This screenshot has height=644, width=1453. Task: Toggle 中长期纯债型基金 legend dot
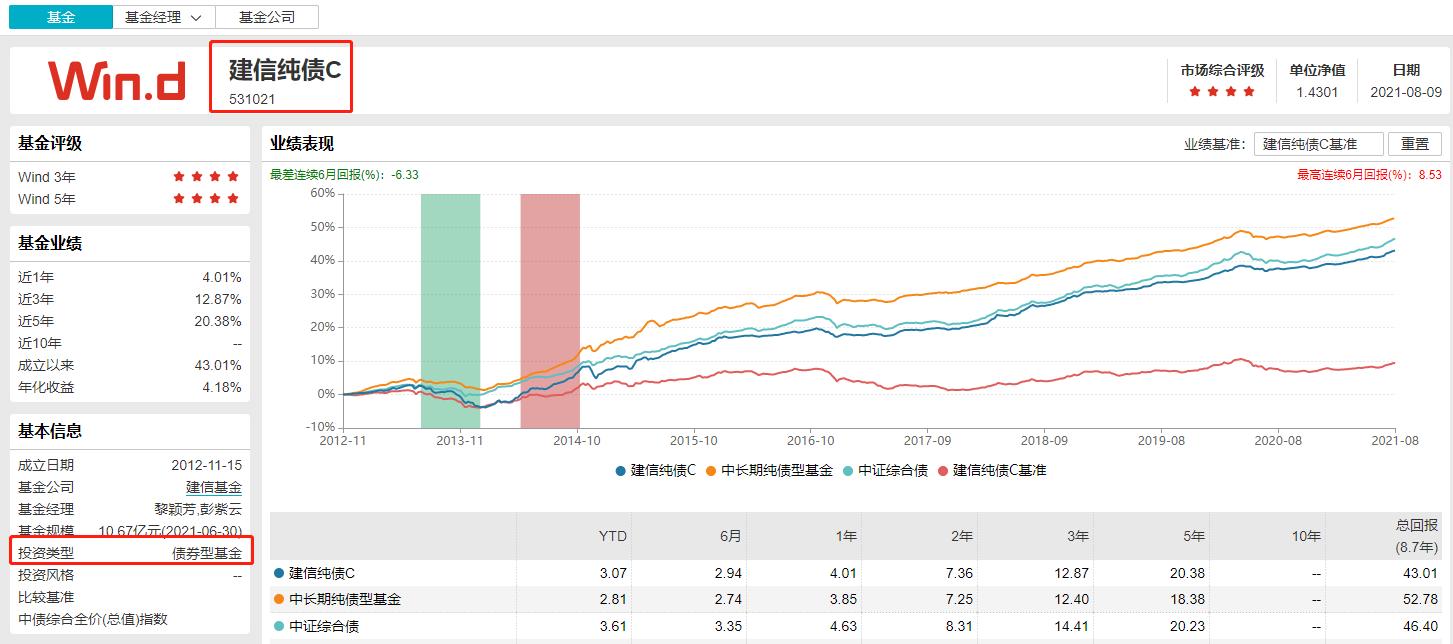coord(711,470)
